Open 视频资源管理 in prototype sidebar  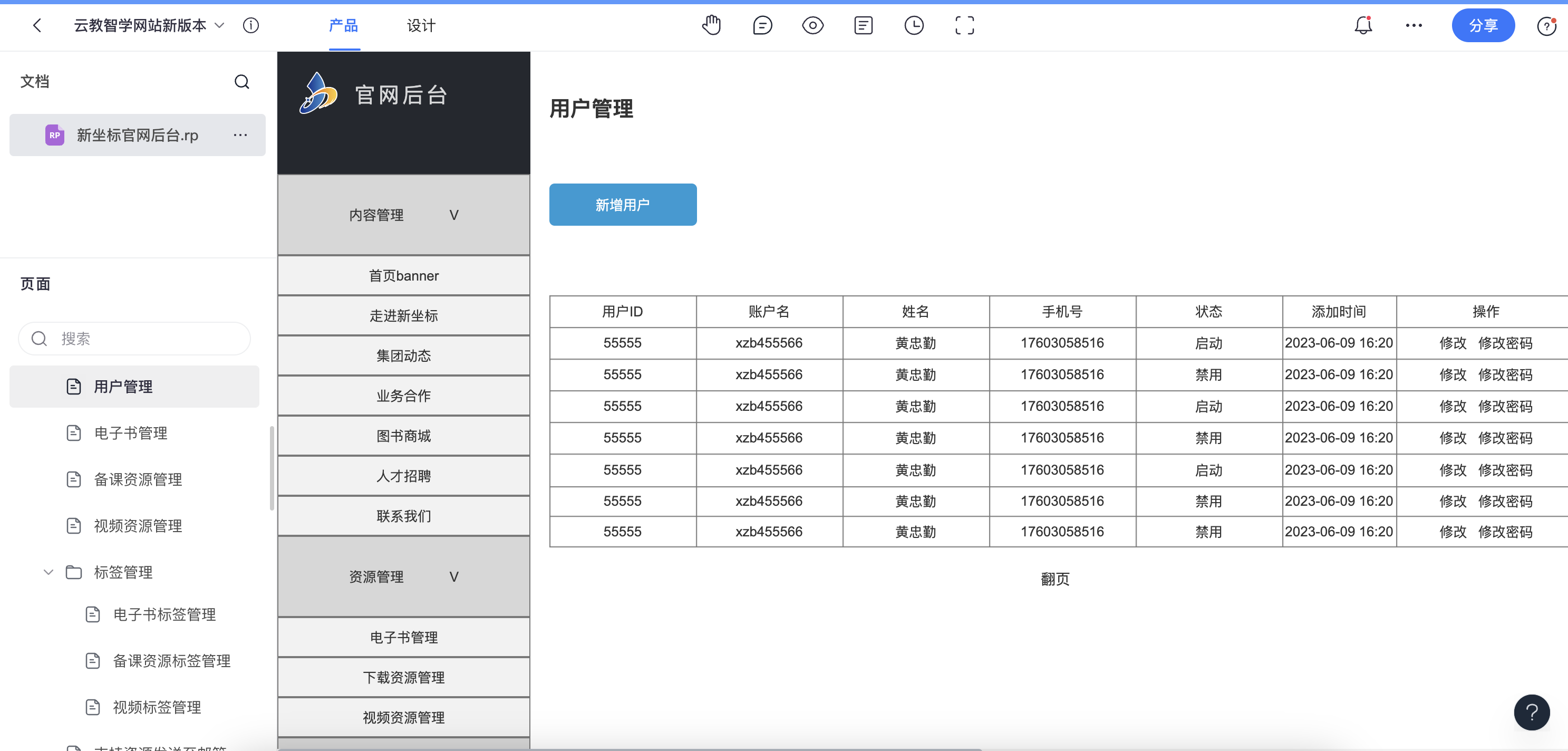click(403, 717)
